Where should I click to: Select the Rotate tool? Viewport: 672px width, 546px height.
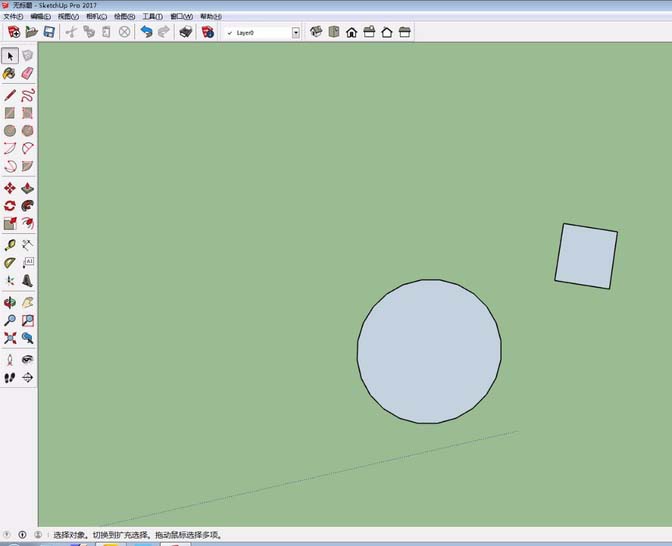[10, 206]
